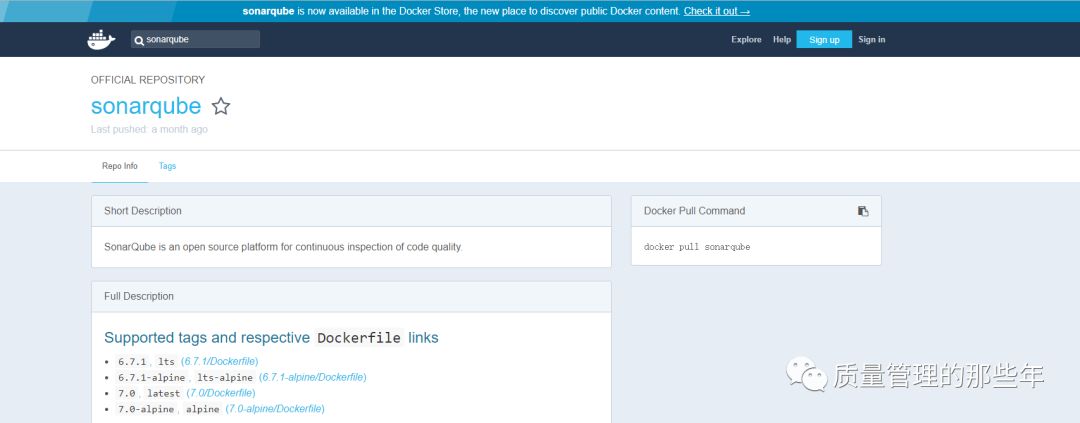The image size is (1080, 423).
Task: Click the 'OFFICIAL REPOSITORY' label
Action: pos(148,80)
